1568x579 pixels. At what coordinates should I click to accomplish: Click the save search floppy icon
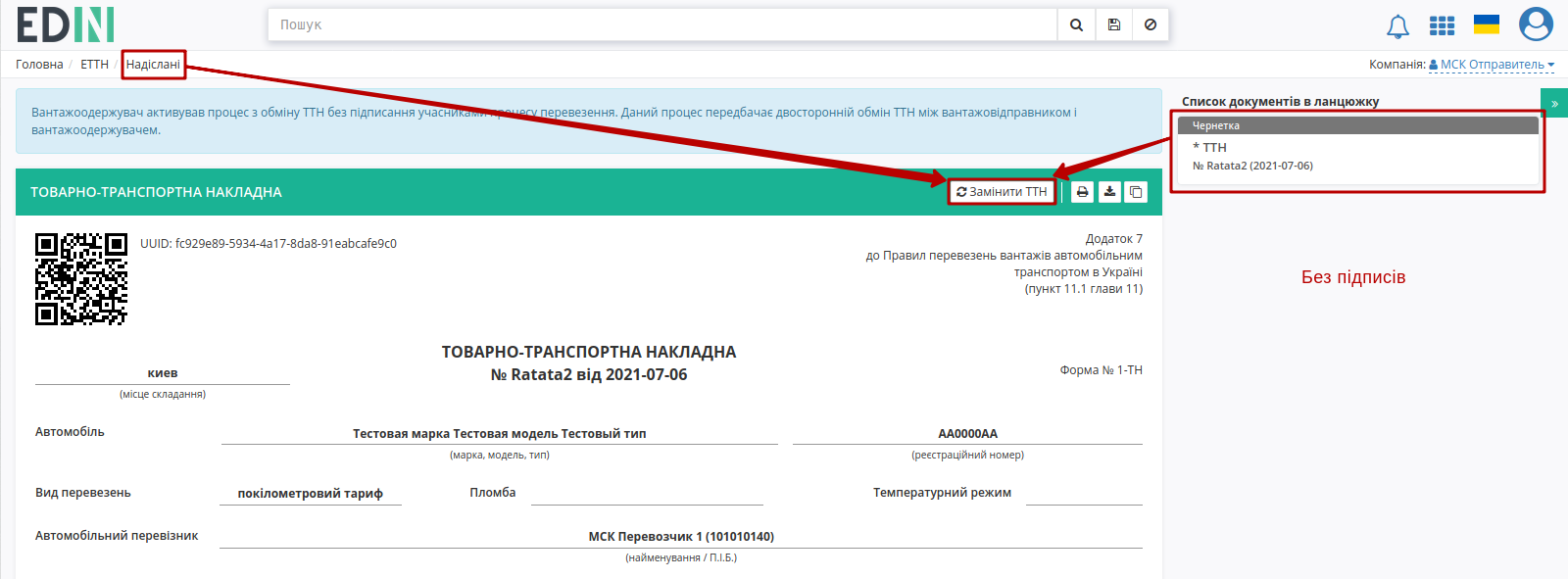pos(1113,24)
